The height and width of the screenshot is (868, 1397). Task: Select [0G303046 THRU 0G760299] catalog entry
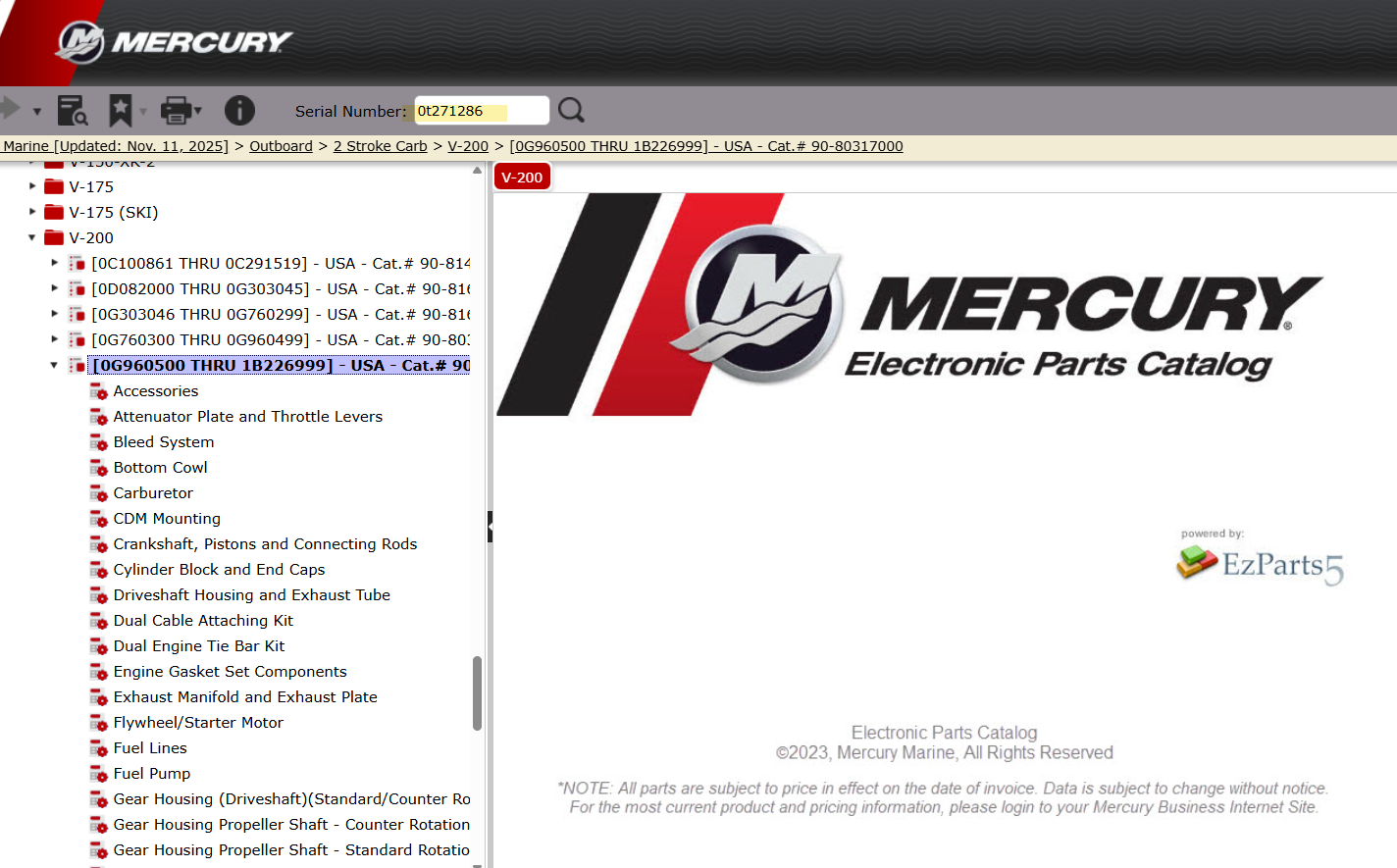click(x=281, y=314)
